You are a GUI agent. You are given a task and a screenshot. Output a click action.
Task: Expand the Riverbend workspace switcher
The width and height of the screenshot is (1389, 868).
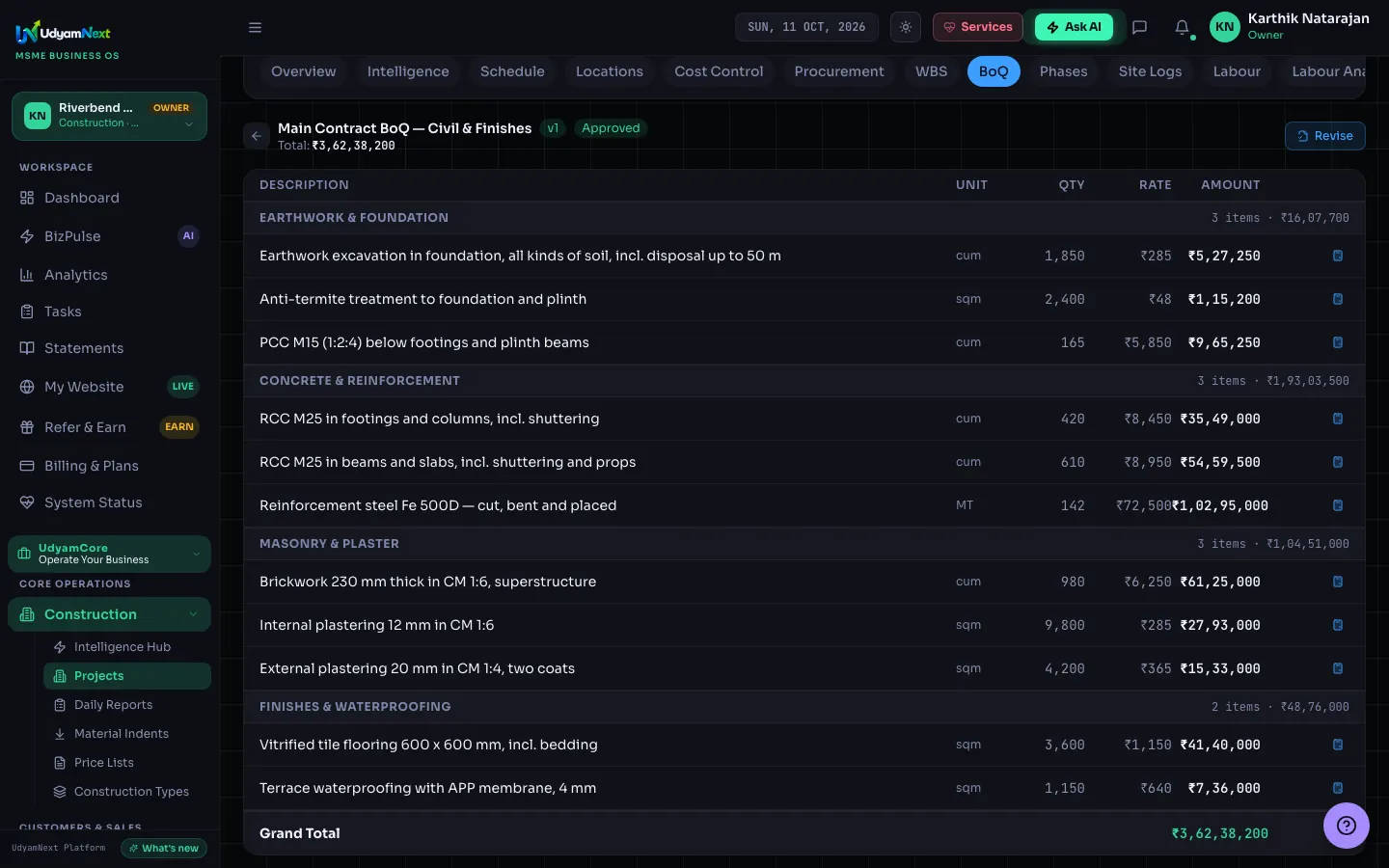[x=109, y=116]
